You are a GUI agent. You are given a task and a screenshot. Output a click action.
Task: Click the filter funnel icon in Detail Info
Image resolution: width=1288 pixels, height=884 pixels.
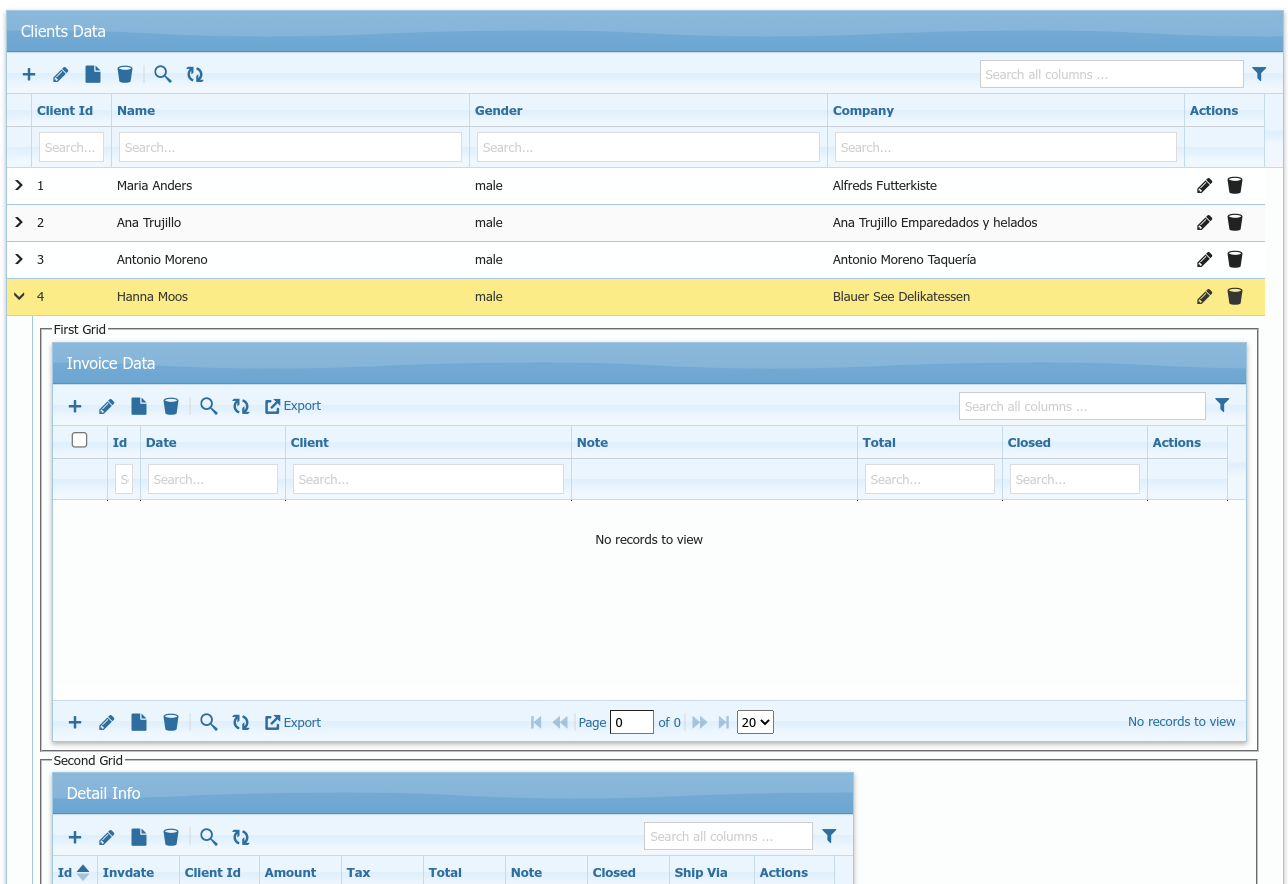[829, 836]
